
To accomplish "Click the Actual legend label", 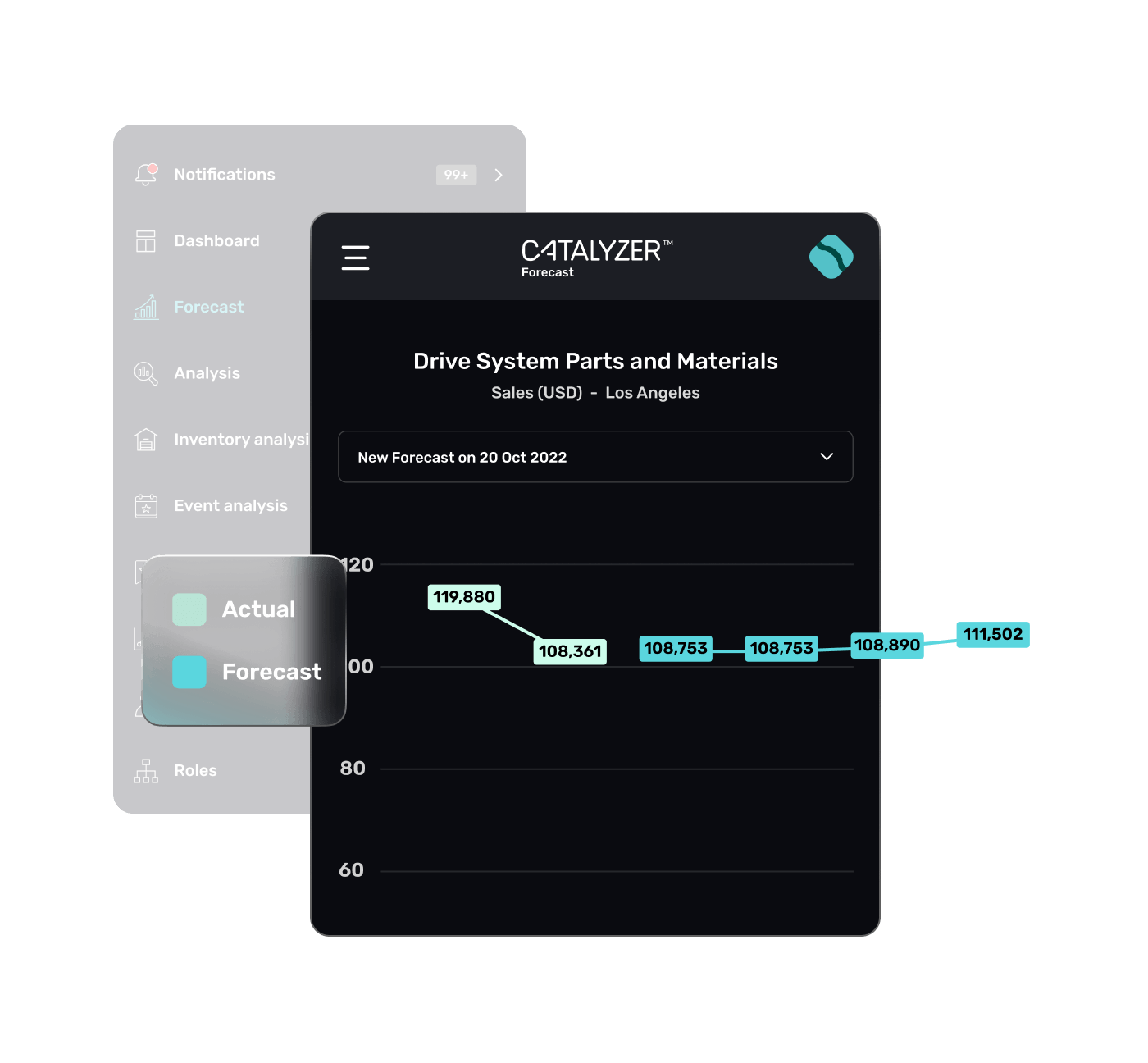I will [258, 609].
